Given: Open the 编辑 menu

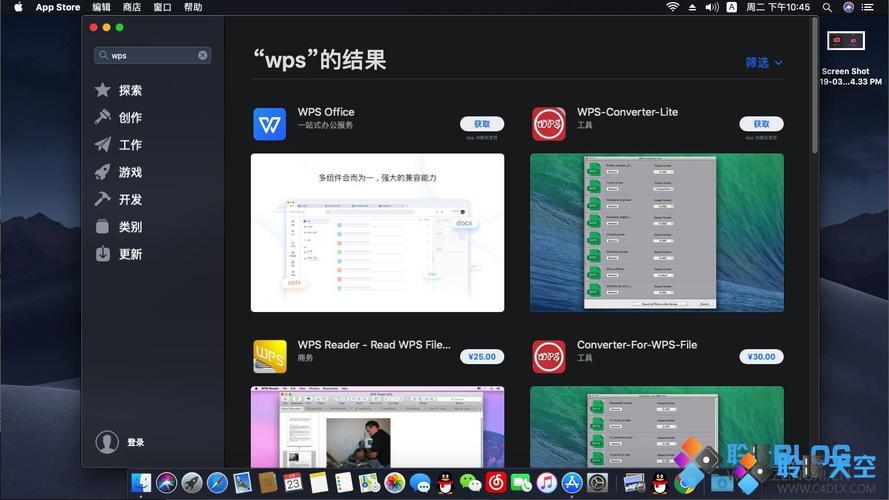Looking at the screenshot, I should point(101,7).
